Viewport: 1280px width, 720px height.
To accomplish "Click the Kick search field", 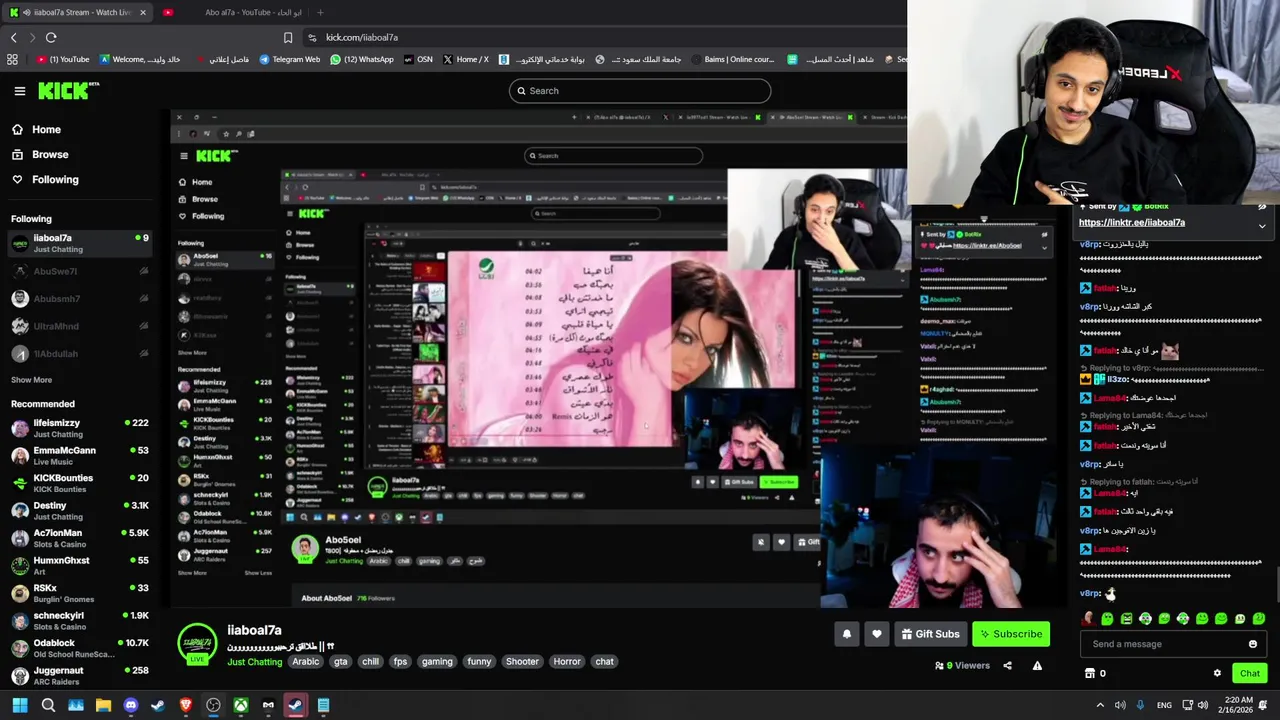I will [640, 91].
